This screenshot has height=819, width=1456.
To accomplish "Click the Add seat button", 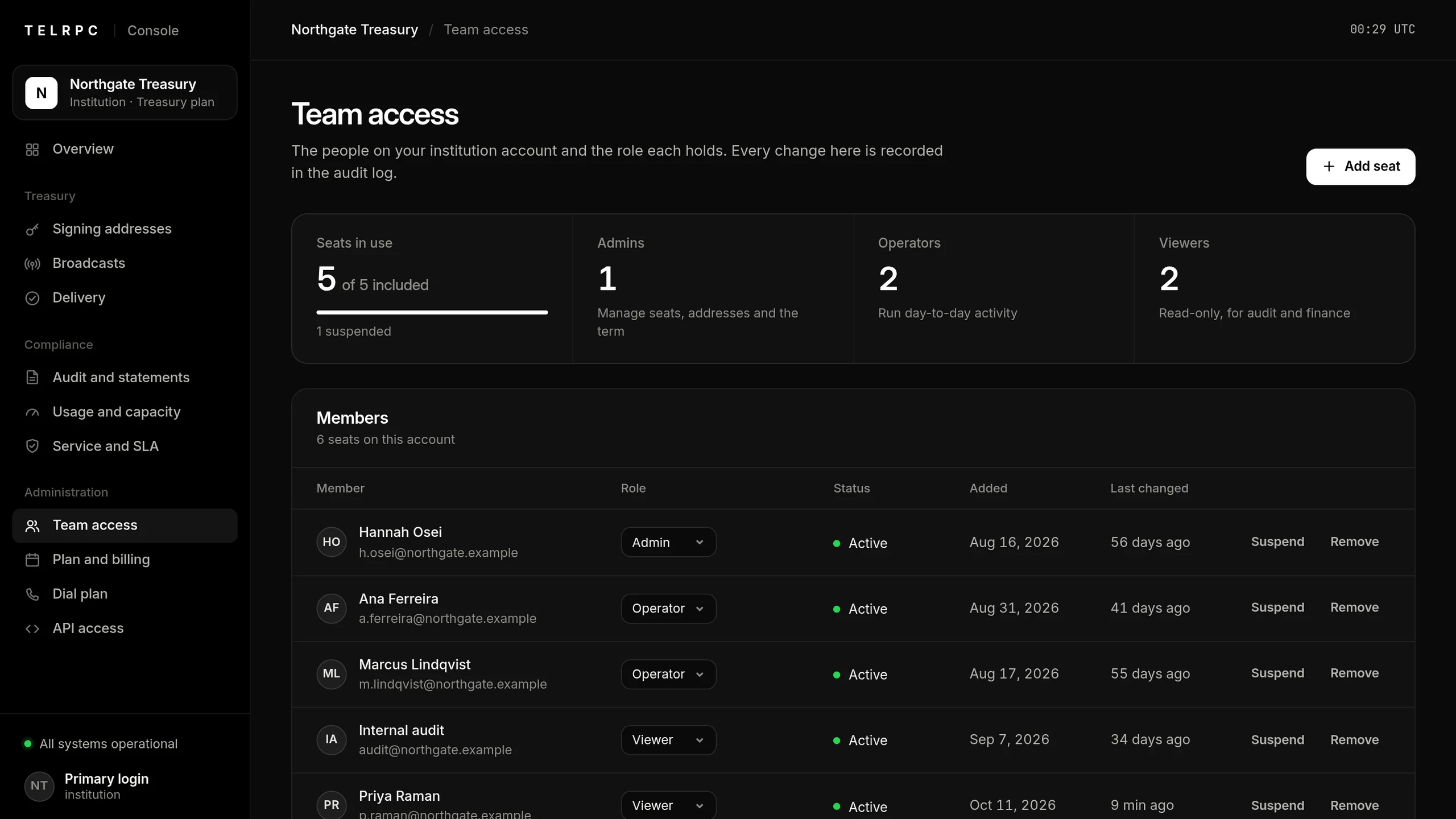I will (1360, 167).
